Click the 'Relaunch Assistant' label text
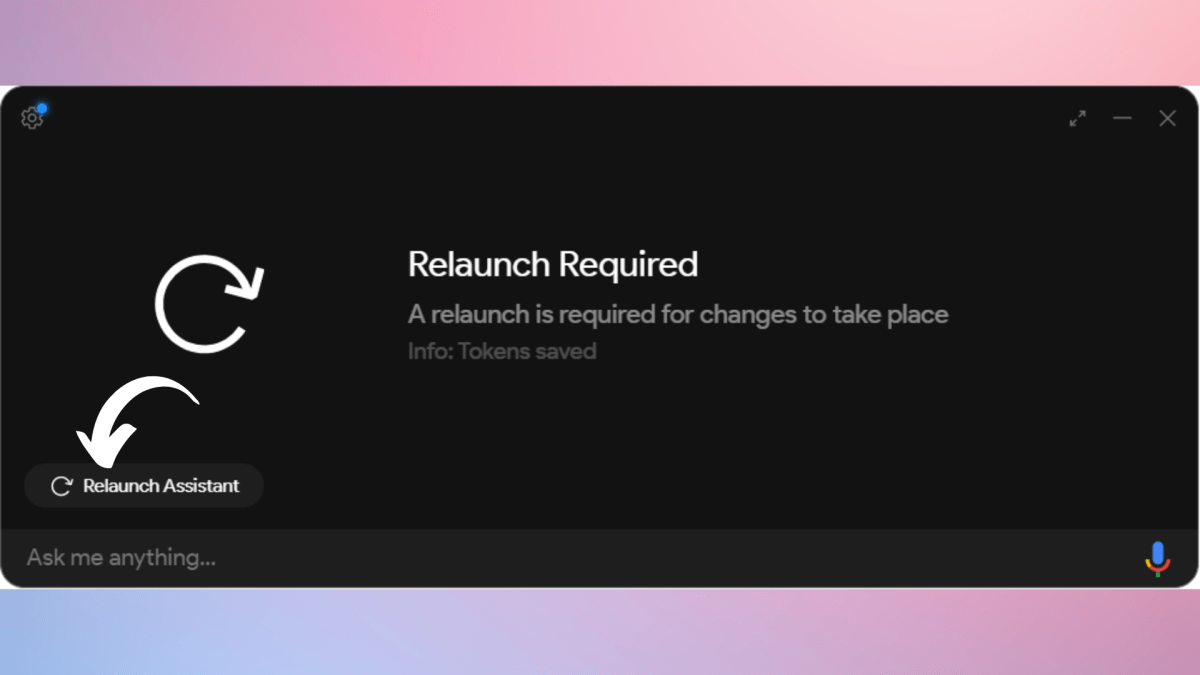Image resolution: width=1200 pixels, height=675 pixels. pyautogui.click(x=161, y=486)
